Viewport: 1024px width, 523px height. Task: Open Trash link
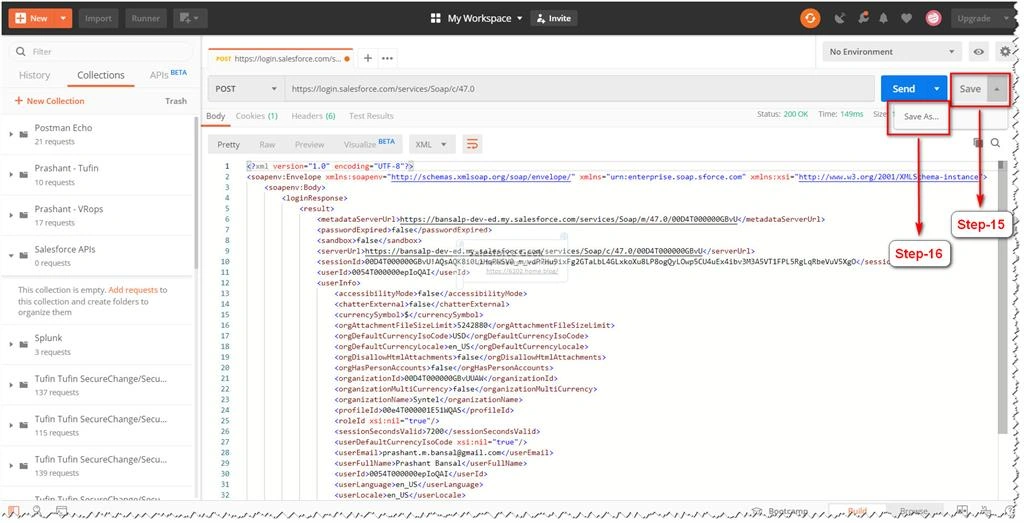176,101
